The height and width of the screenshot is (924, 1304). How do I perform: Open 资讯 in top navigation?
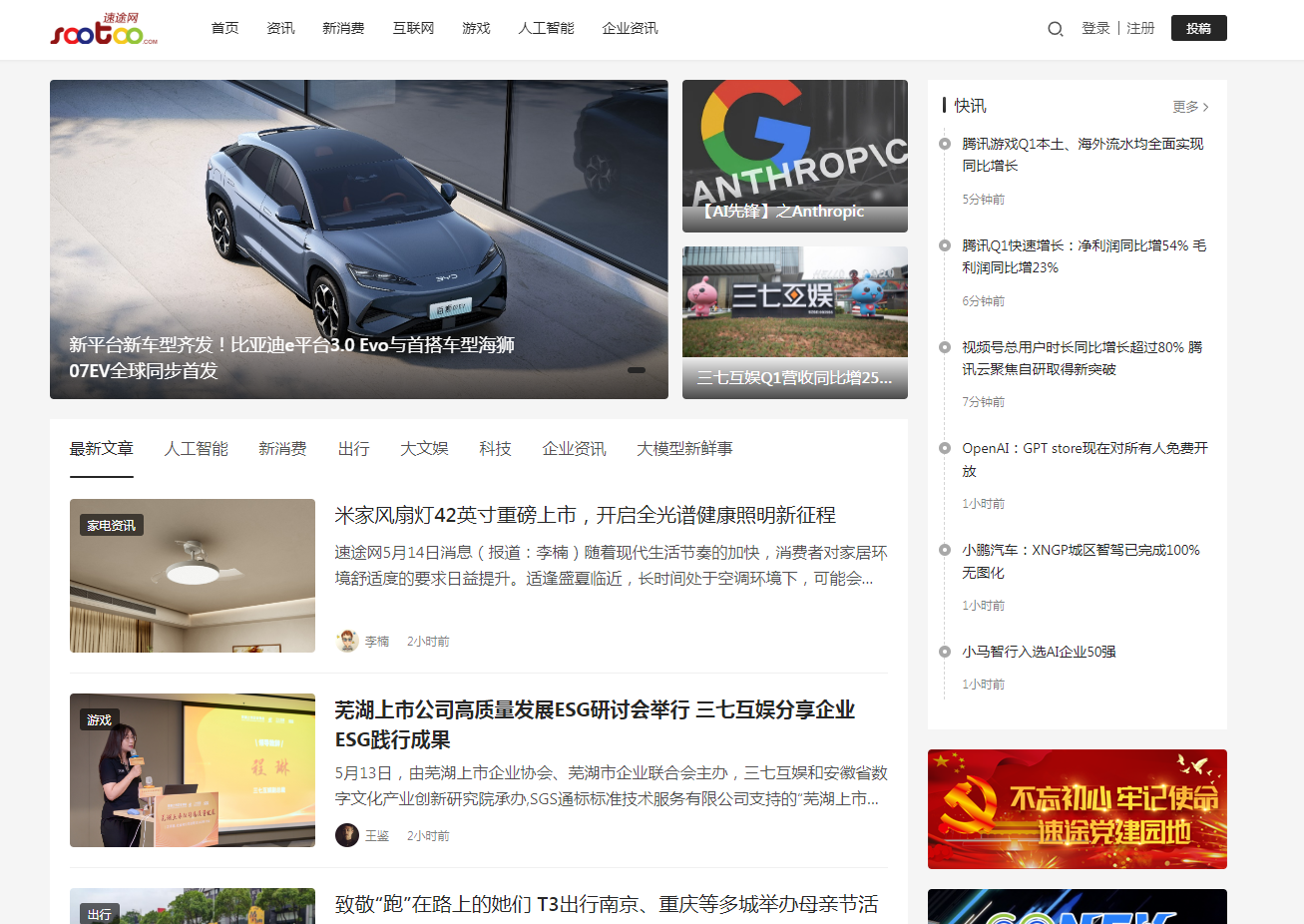click(x=280, y=28)
